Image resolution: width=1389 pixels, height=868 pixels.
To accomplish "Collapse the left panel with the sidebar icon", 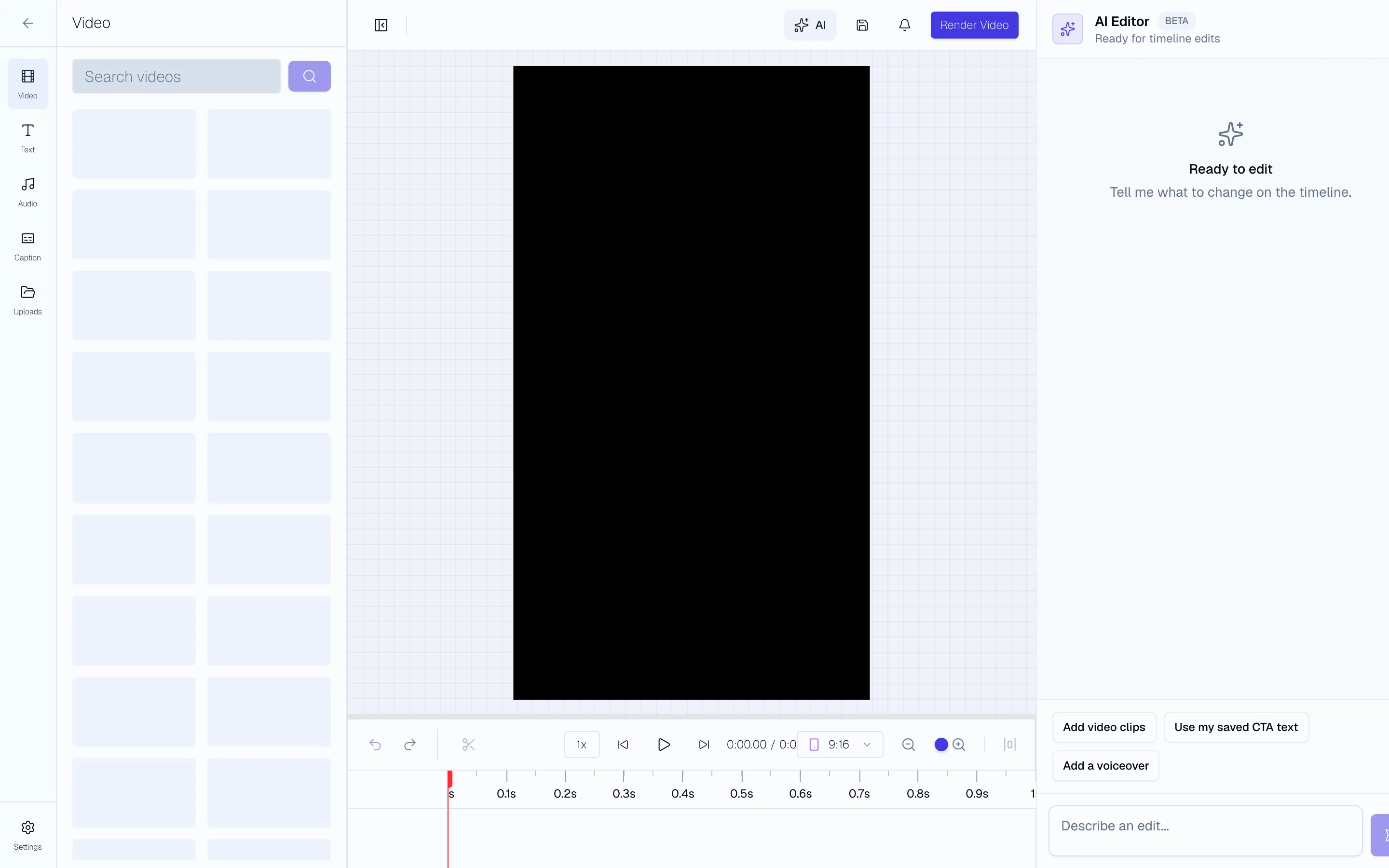I will [x=381, y=25].
